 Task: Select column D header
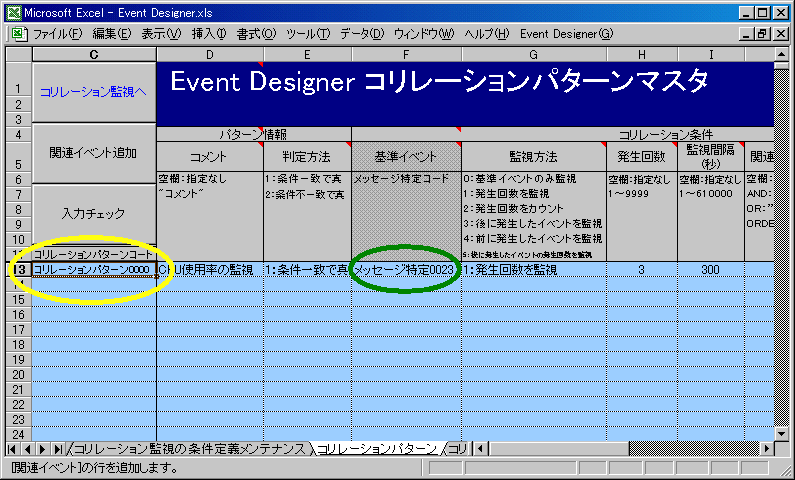click(x=210, y=54)
